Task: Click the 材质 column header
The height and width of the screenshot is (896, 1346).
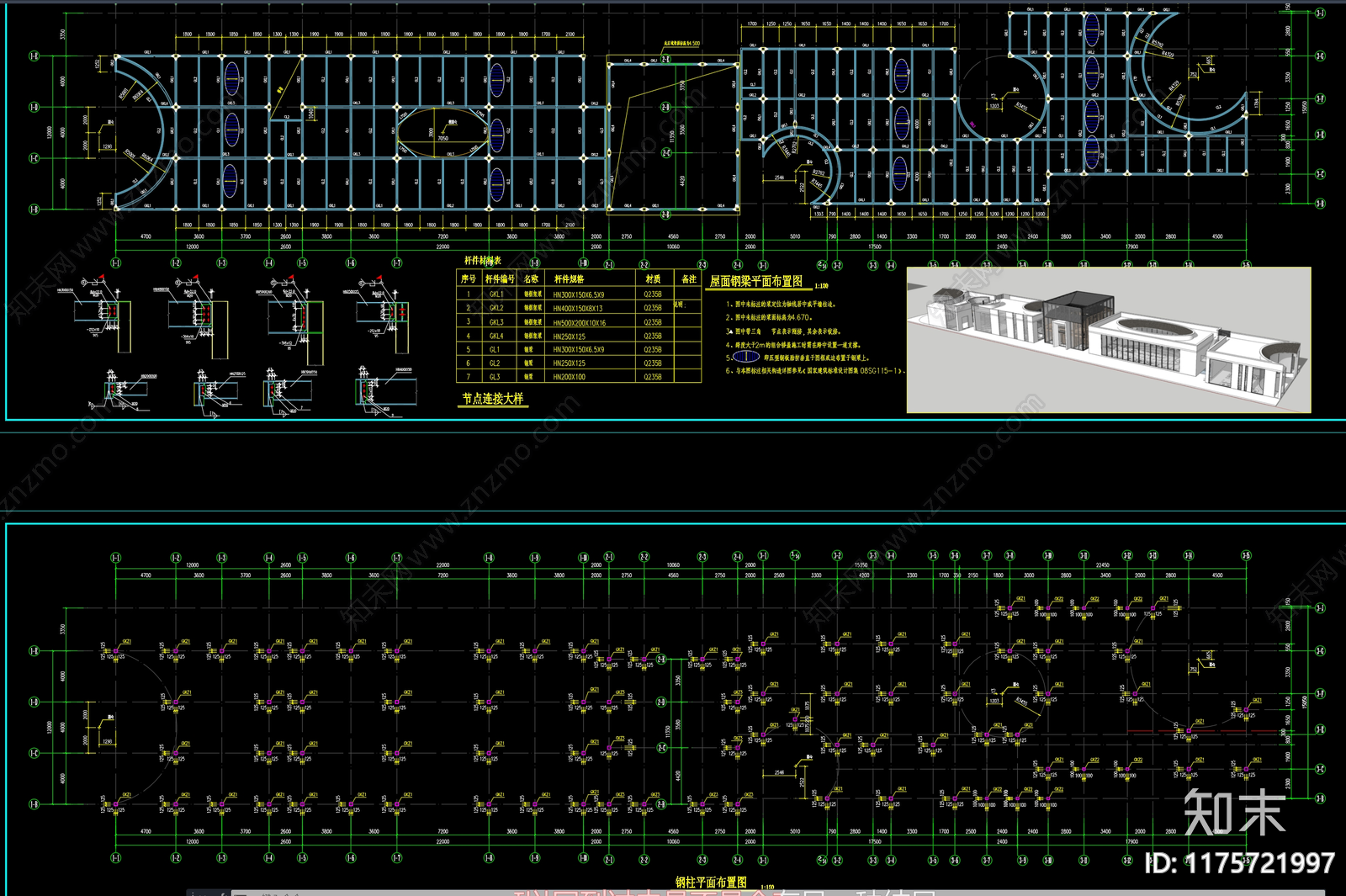Action: 653,278
